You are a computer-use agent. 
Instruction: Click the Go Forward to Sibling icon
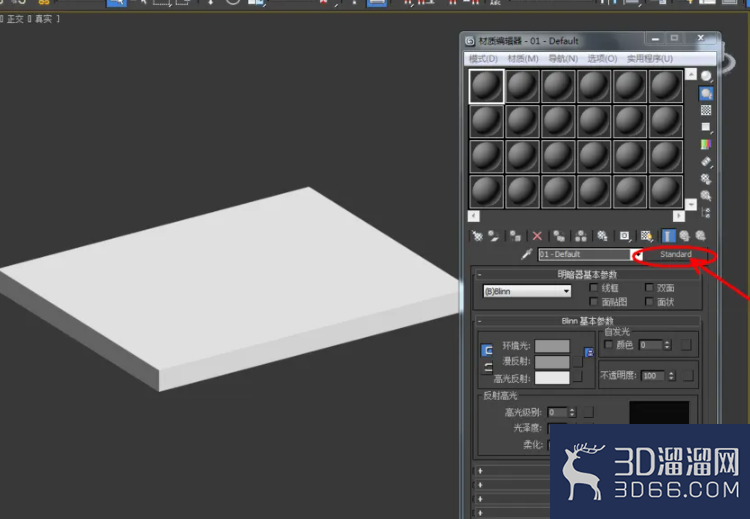click(x=701, y=236)
